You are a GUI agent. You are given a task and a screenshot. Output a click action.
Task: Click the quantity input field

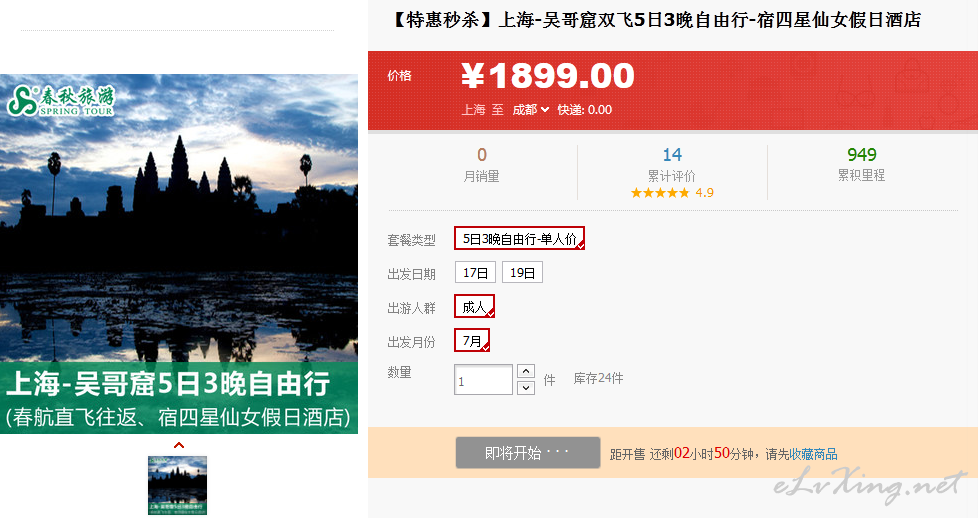click(x=483, y=381)
